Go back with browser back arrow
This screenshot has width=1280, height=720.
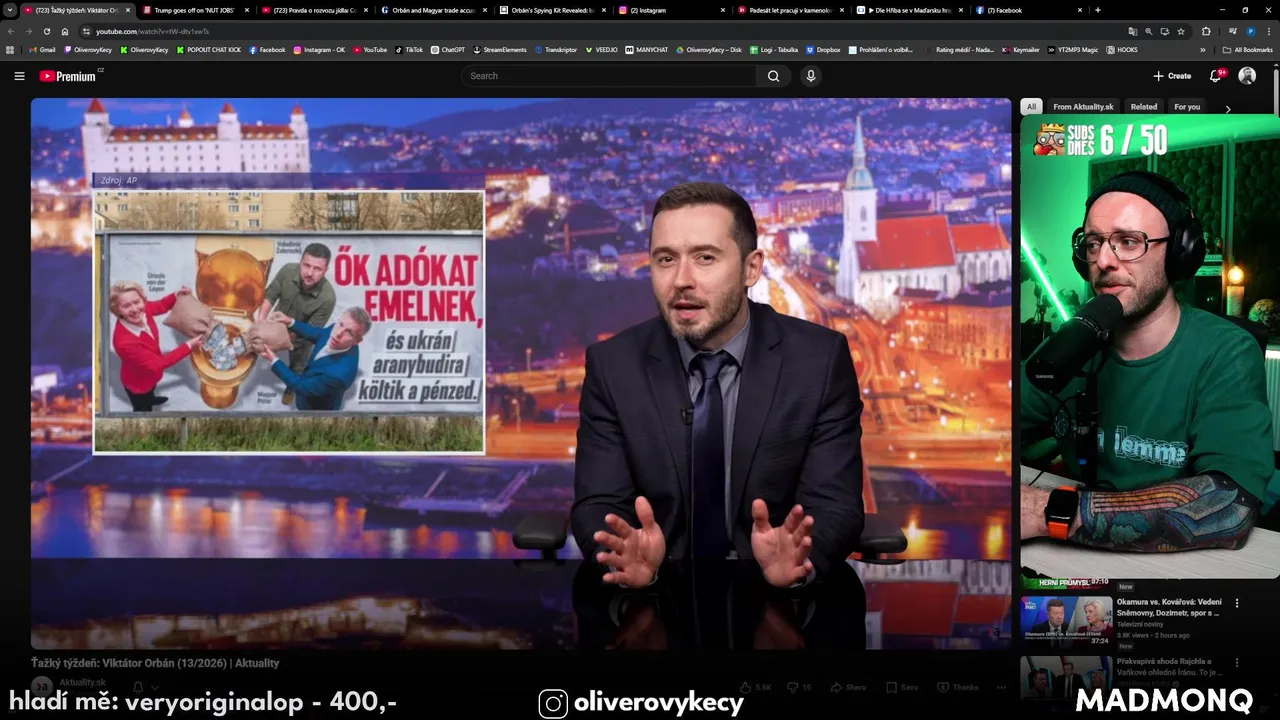(12, 31)
